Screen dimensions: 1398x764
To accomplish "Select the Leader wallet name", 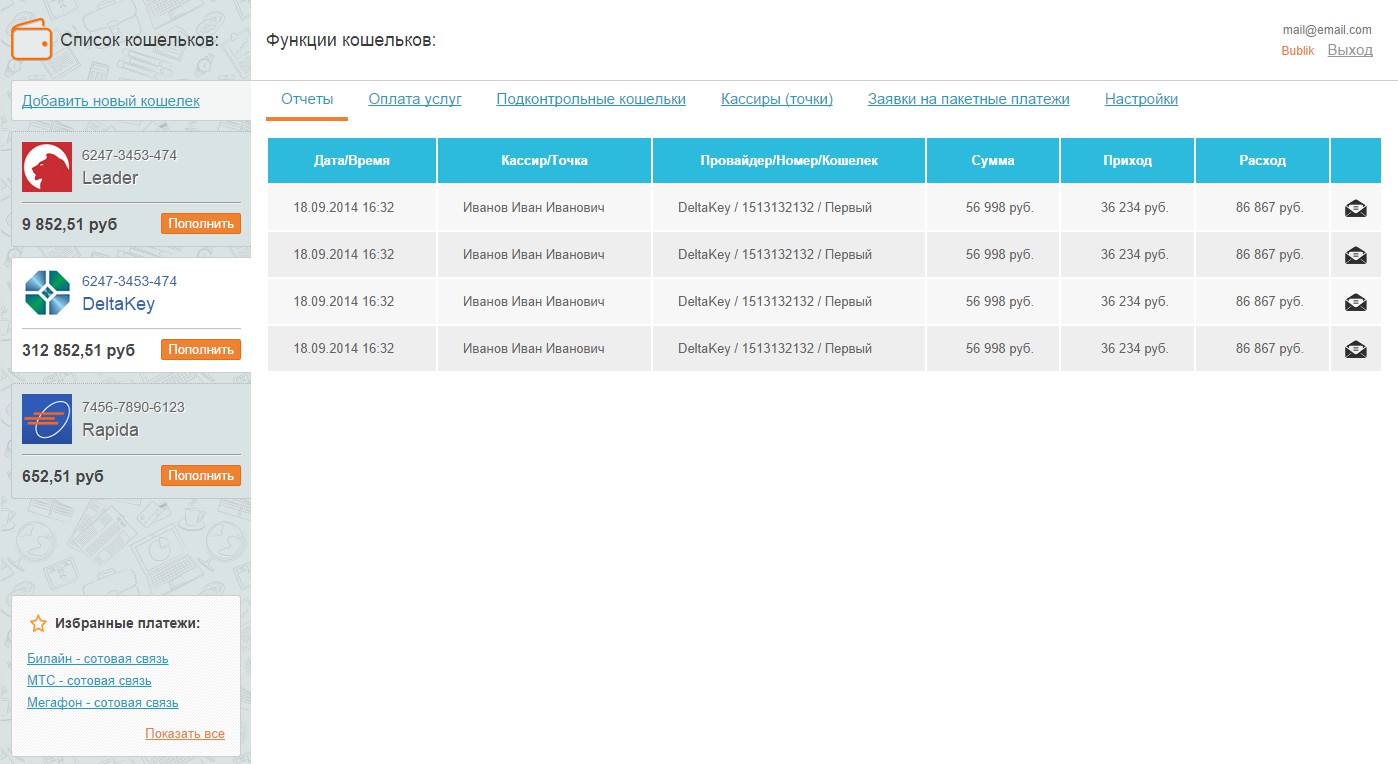I will pyautogui.click(x=110, y=178).
